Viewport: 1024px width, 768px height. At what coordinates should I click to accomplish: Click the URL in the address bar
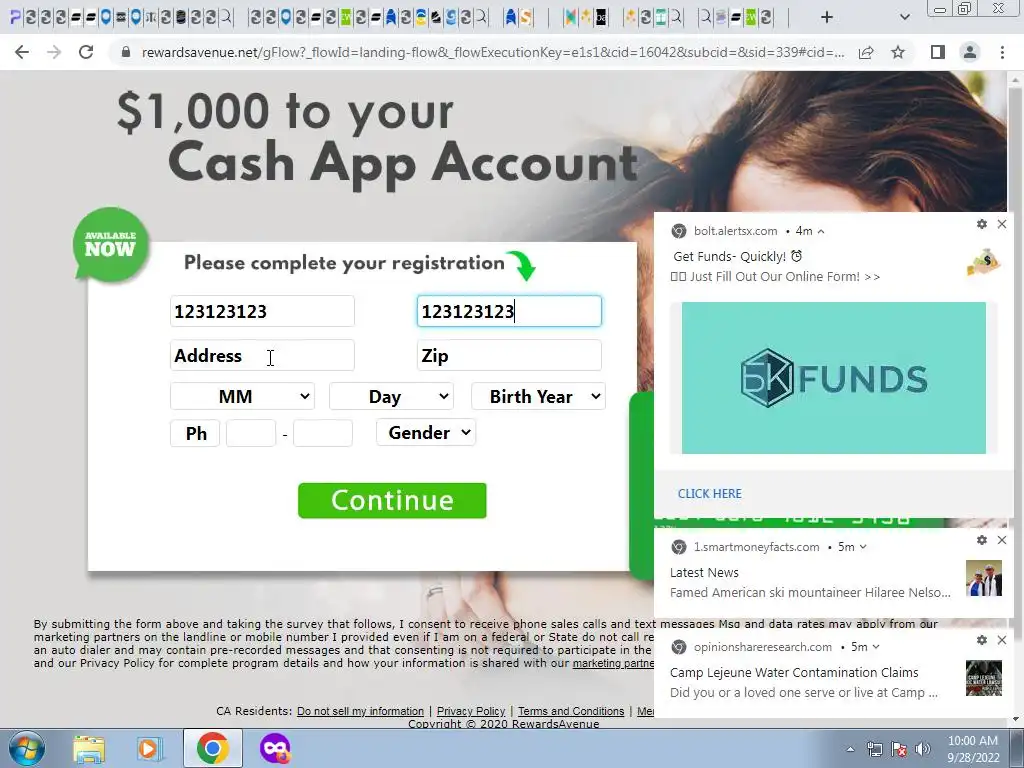493,52
